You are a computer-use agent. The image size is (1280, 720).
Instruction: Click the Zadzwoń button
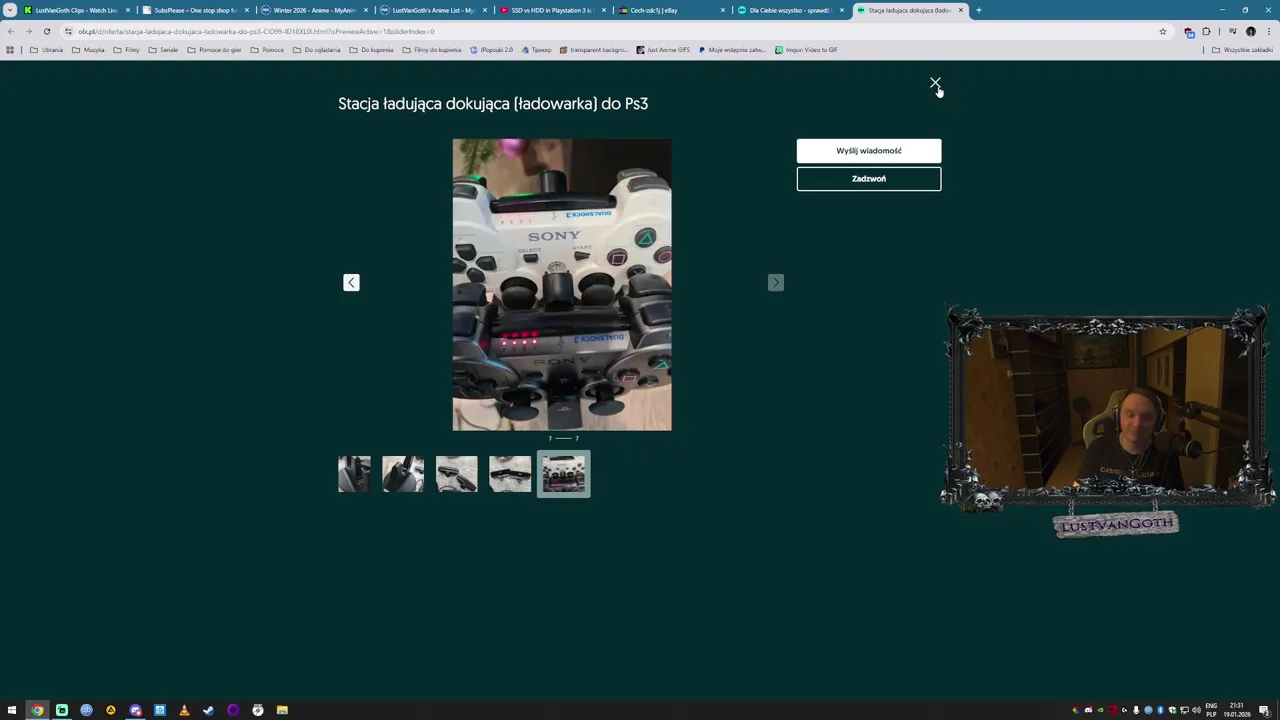pos(869,179)
